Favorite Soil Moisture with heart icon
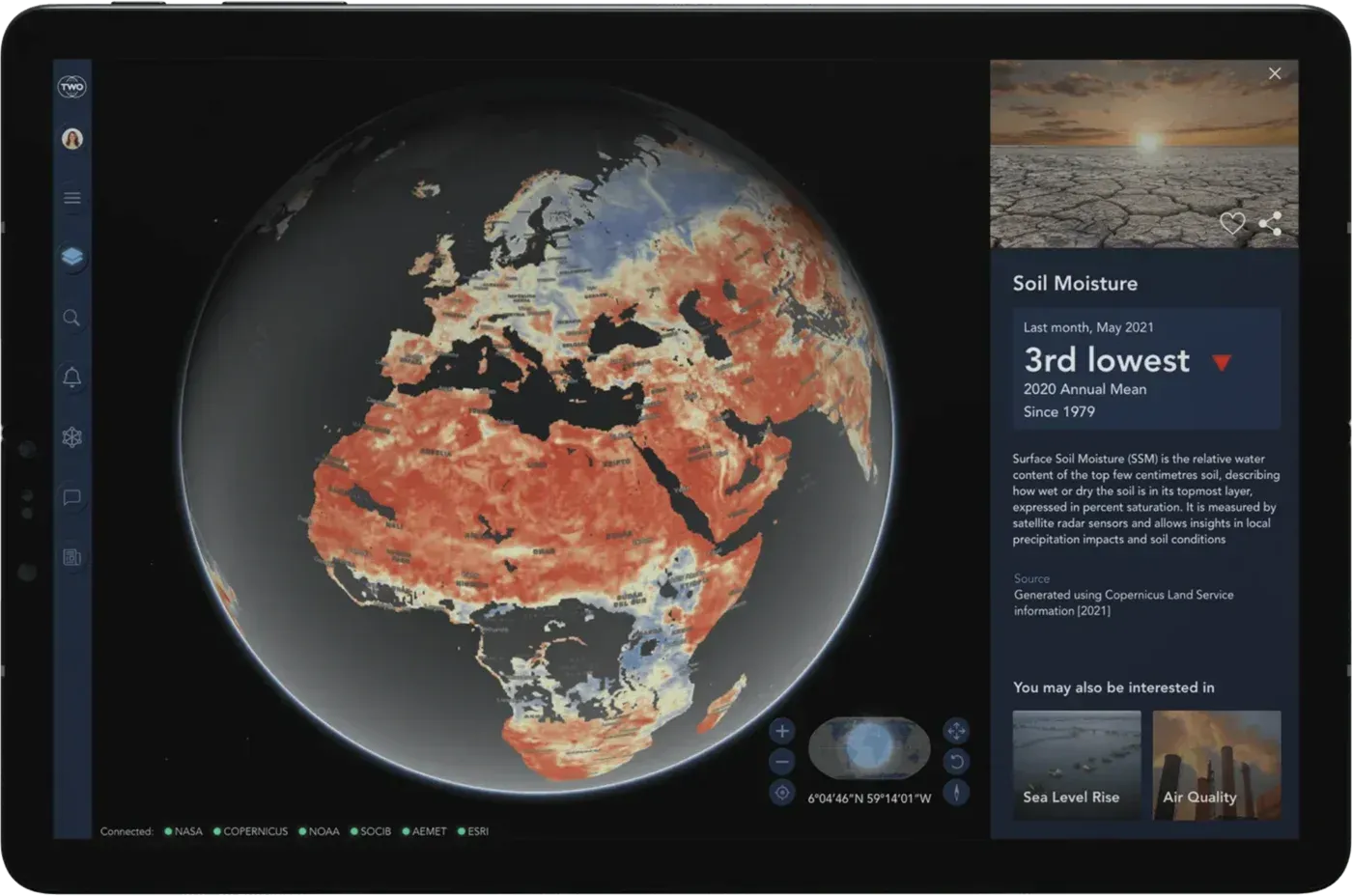This screenshot has height=896, width=1352. [1232, 223]
